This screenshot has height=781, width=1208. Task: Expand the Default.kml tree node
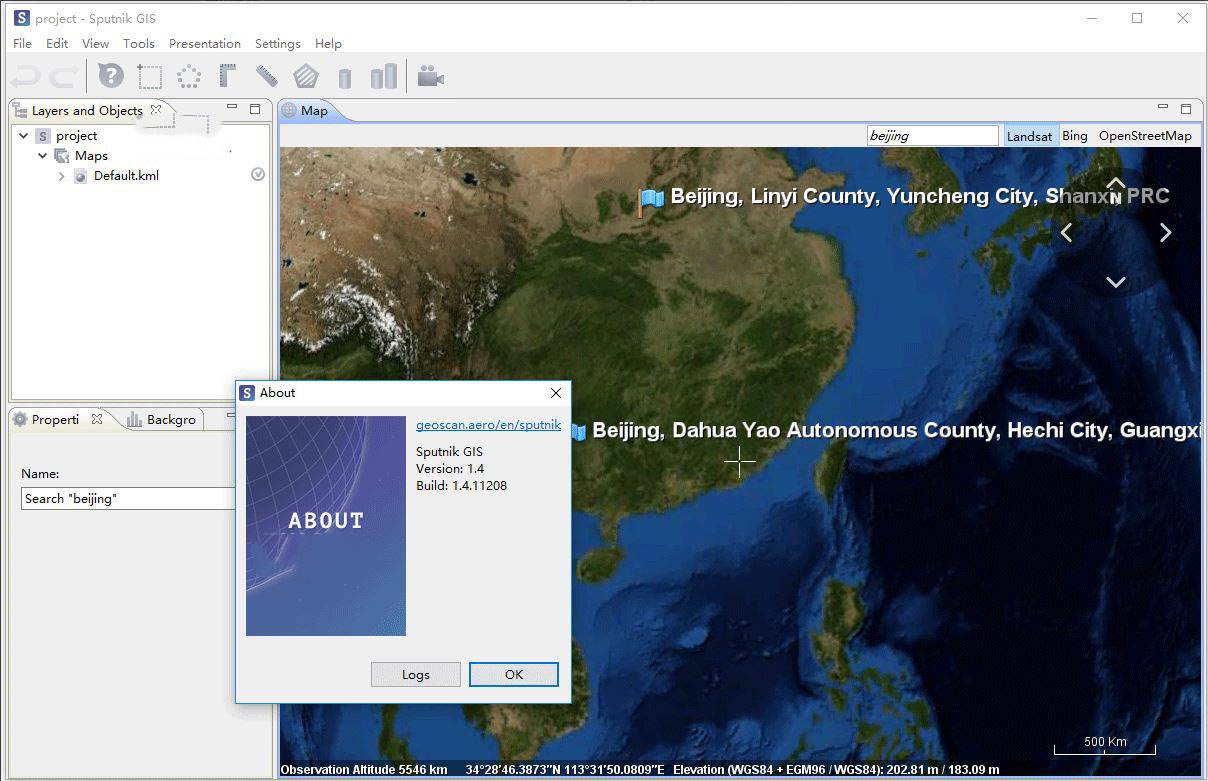pyautogui.click(x=61, y=176)
